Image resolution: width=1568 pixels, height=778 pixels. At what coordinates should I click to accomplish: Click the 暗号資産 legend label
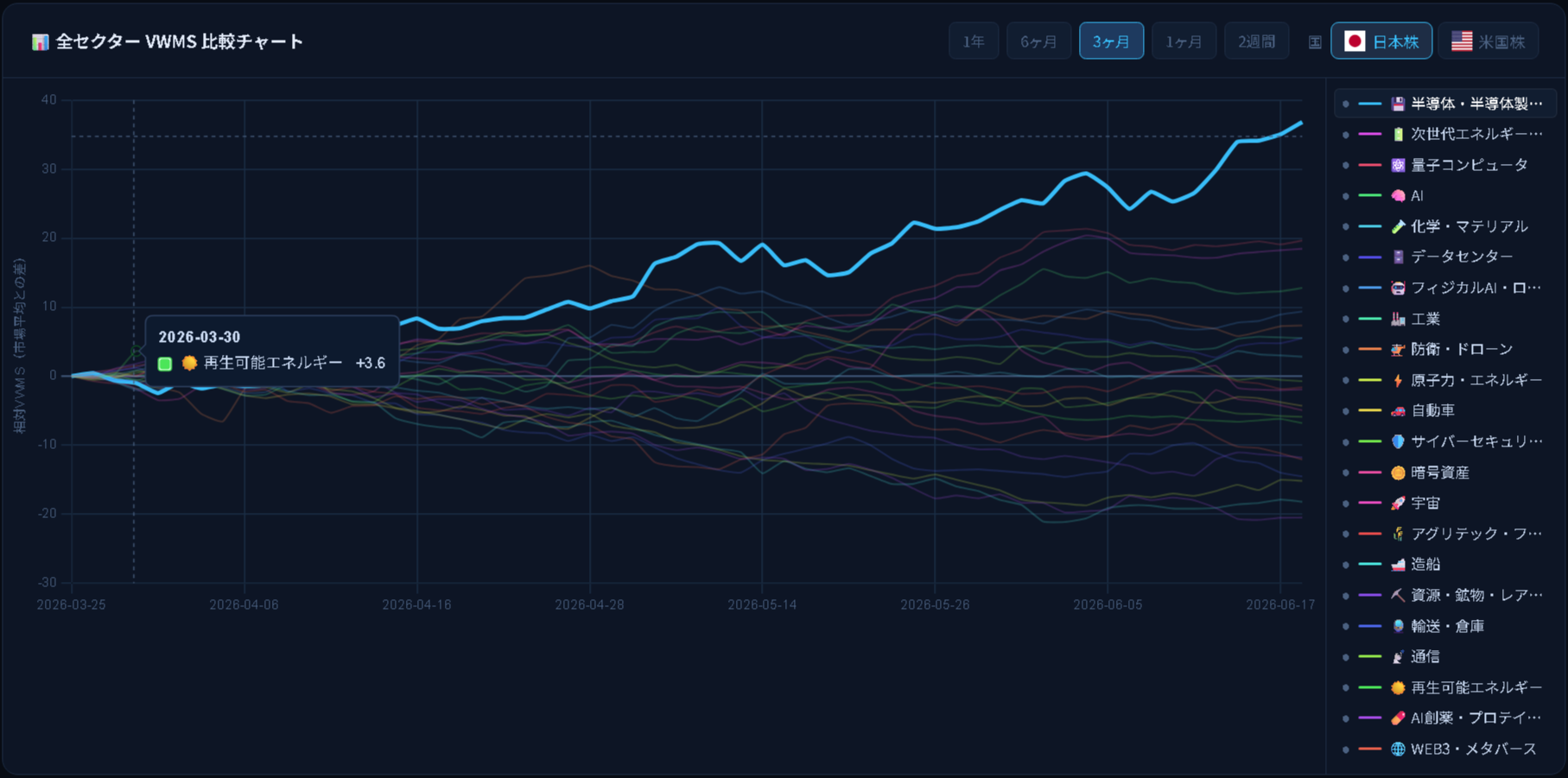[x=1440, y=472]
